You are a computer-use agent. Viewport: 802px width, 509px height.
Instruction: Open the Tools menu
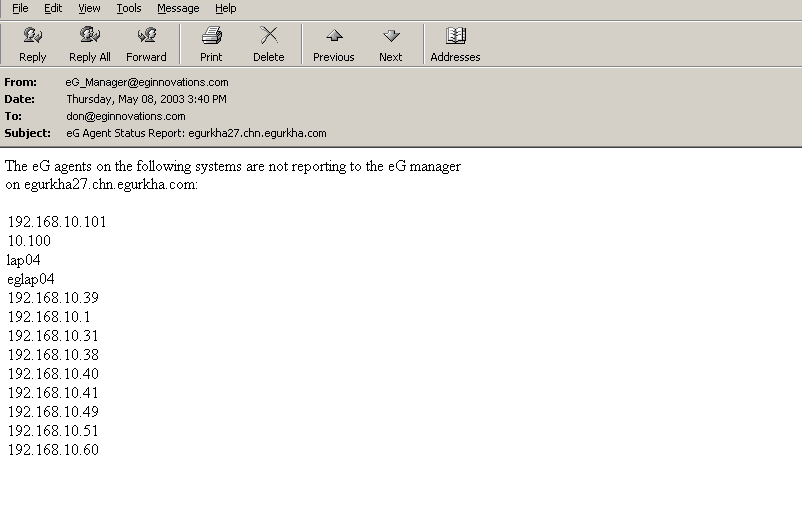(x=128, y=8)
